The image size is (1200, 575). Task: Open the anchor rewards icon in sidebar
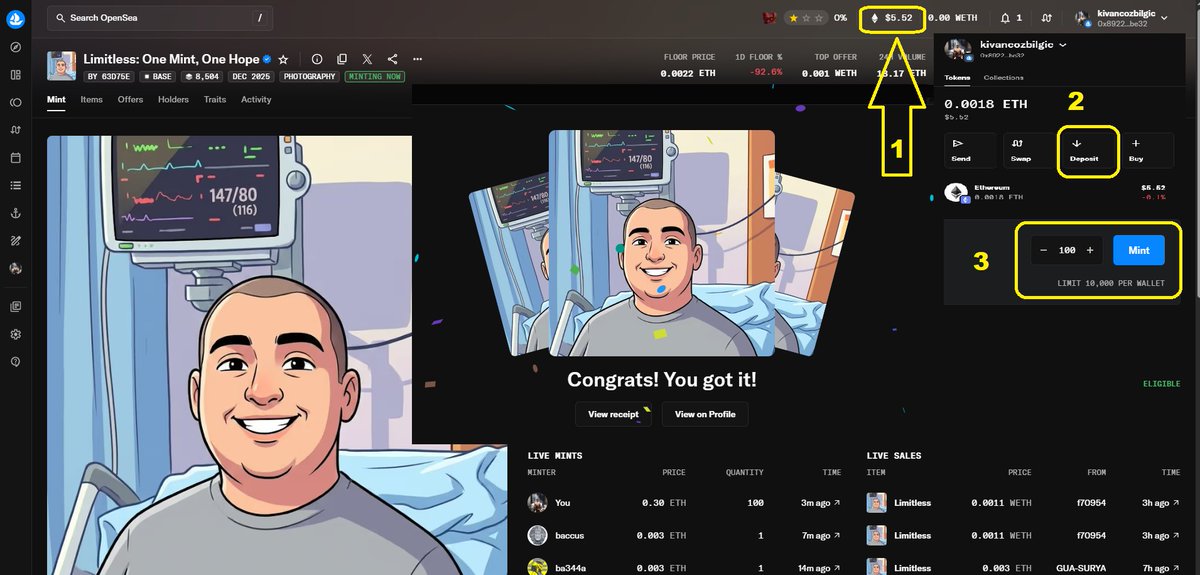(x=16, y=213)
